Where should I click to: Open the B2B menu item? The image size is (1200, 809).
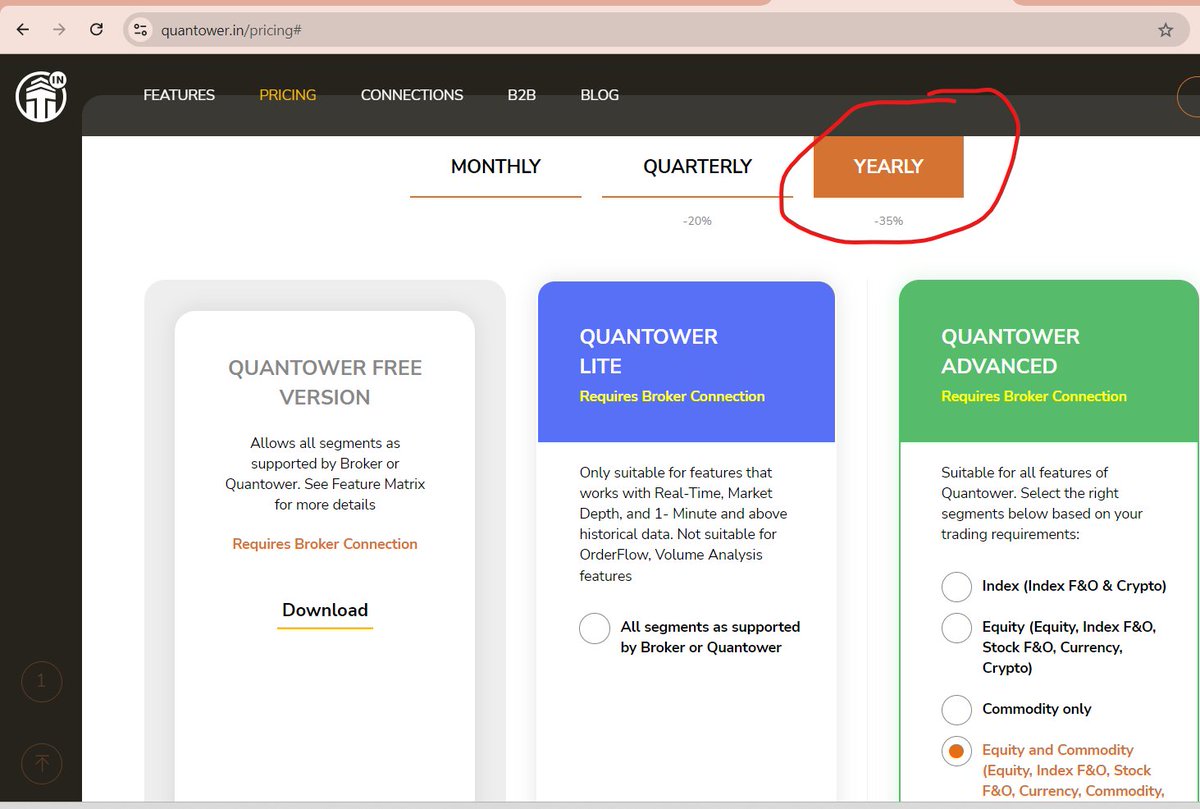tap(522, 95)
